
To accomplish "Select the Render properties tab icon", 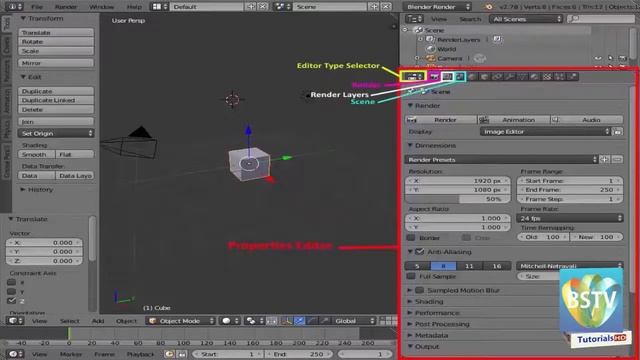I will (434, 76).
